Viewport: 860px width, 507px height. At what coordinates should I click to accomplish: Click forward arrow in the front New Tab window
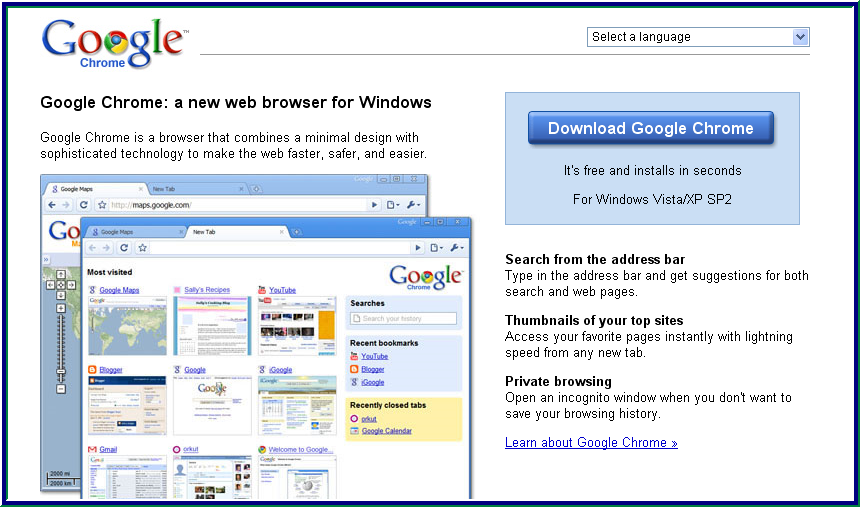(106, 248)
